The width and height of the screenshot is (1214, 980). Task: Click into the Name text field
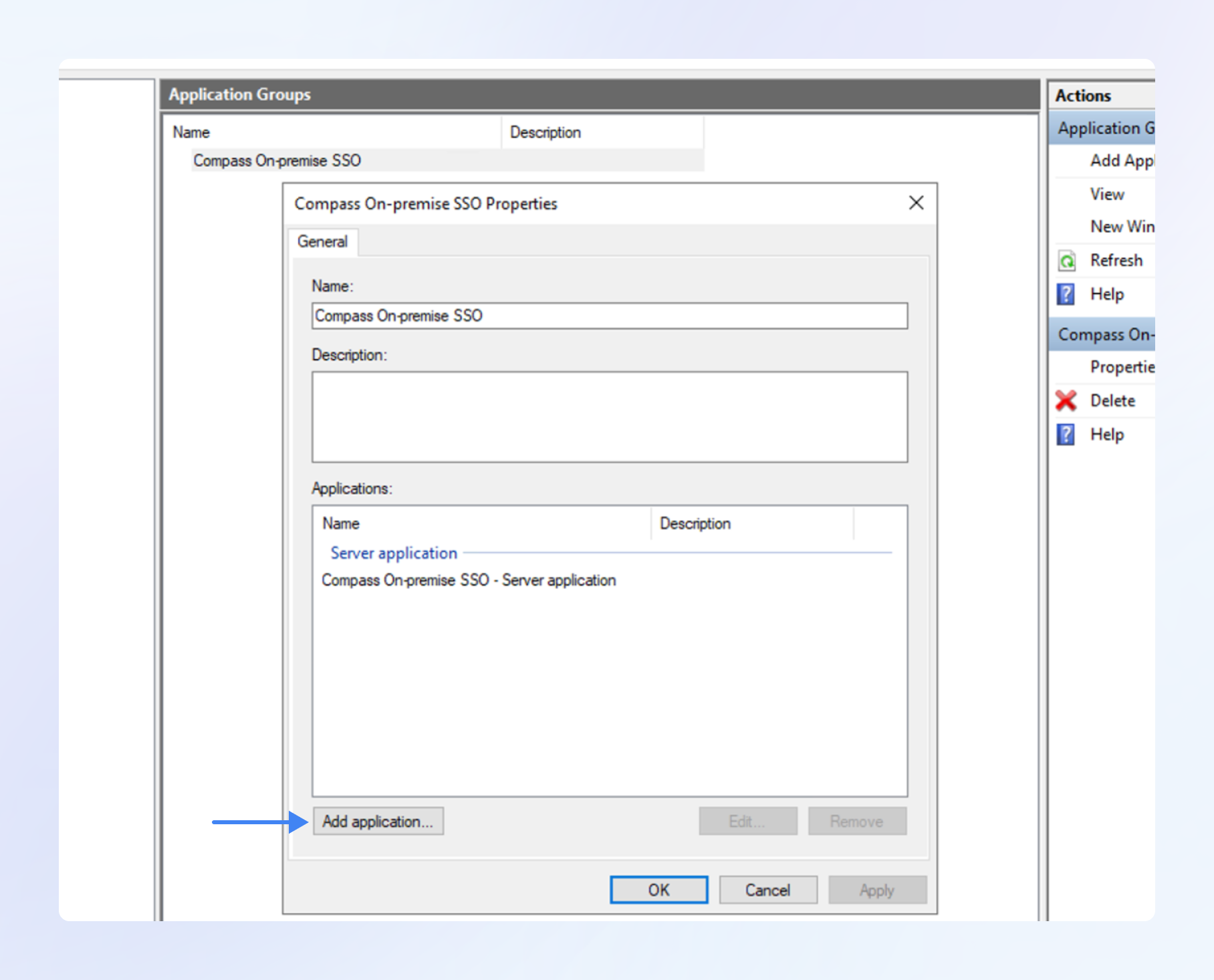[x=609, y=316]
